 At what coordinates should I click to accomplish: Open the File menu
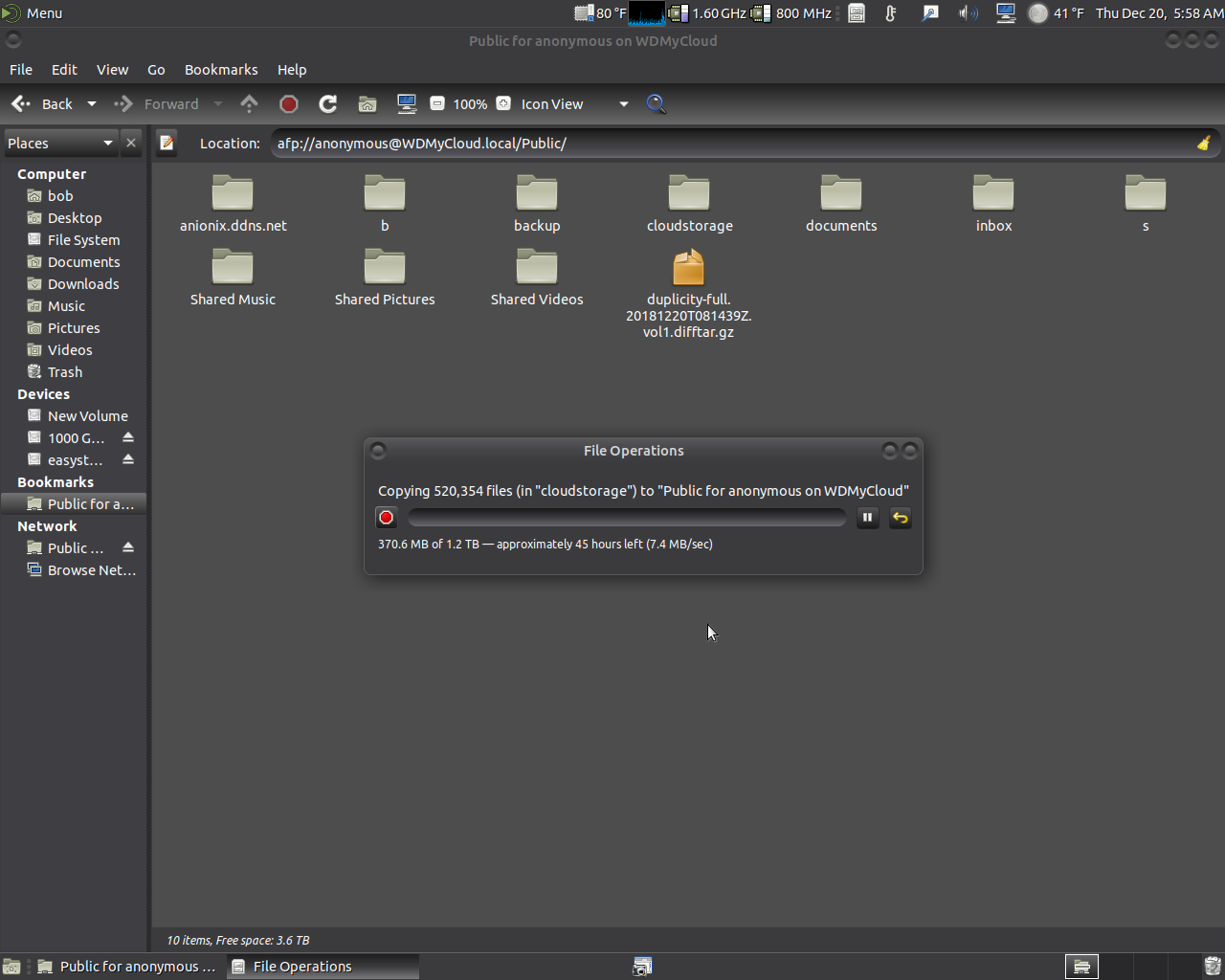tap(21, 70)
